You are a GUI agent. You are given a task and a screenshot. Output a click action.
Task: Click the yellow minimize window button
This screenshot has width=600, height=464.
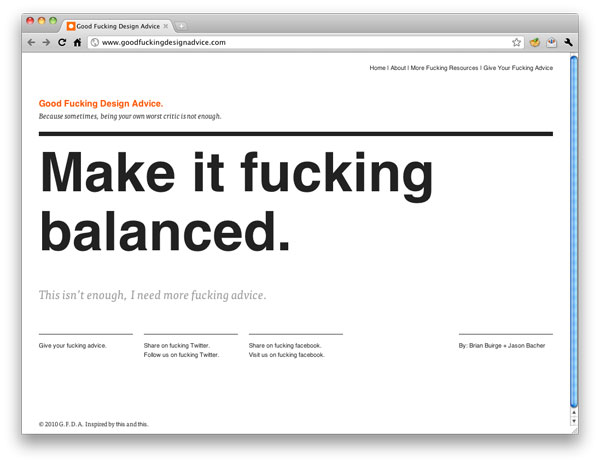point(42,21)
